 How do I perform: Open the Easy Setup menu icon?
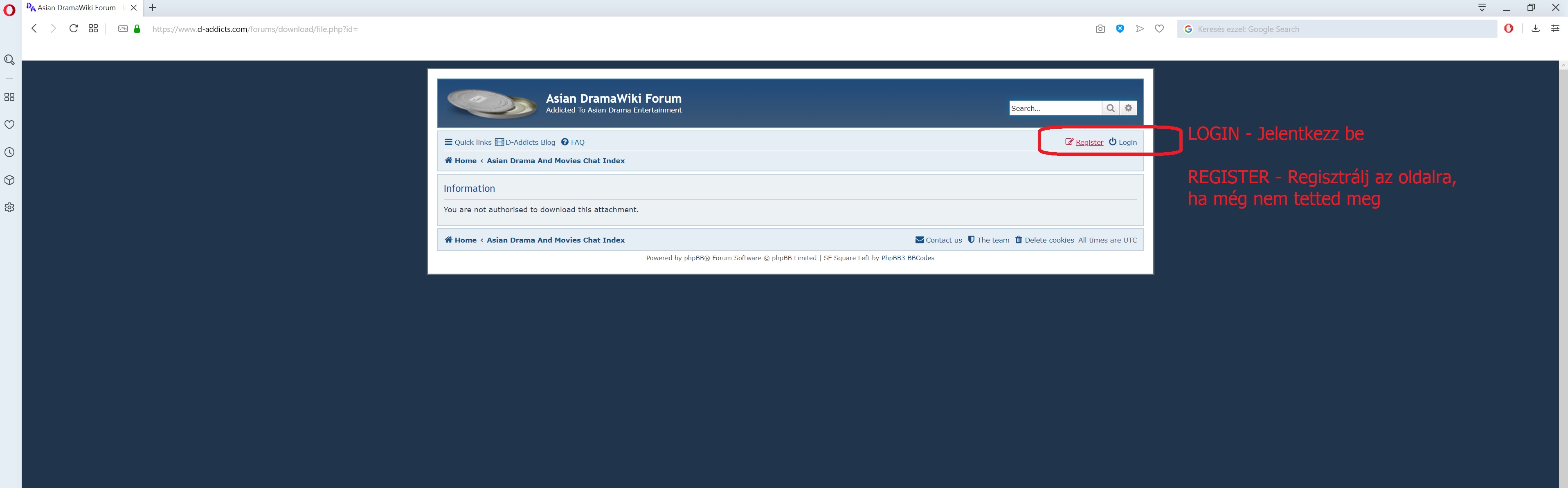tap(1555, 29)
